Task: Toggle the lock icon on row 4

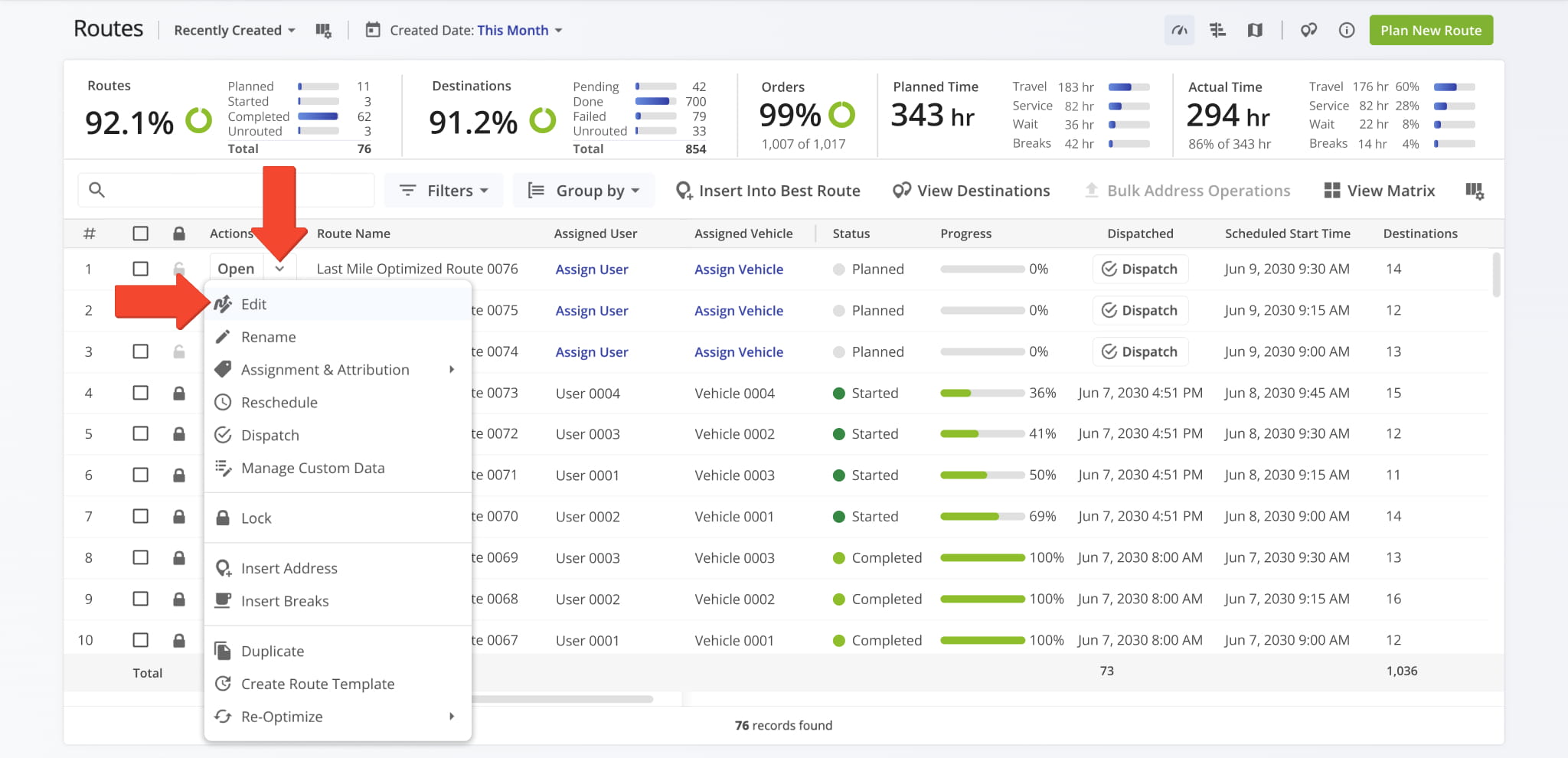Action: 179,393
